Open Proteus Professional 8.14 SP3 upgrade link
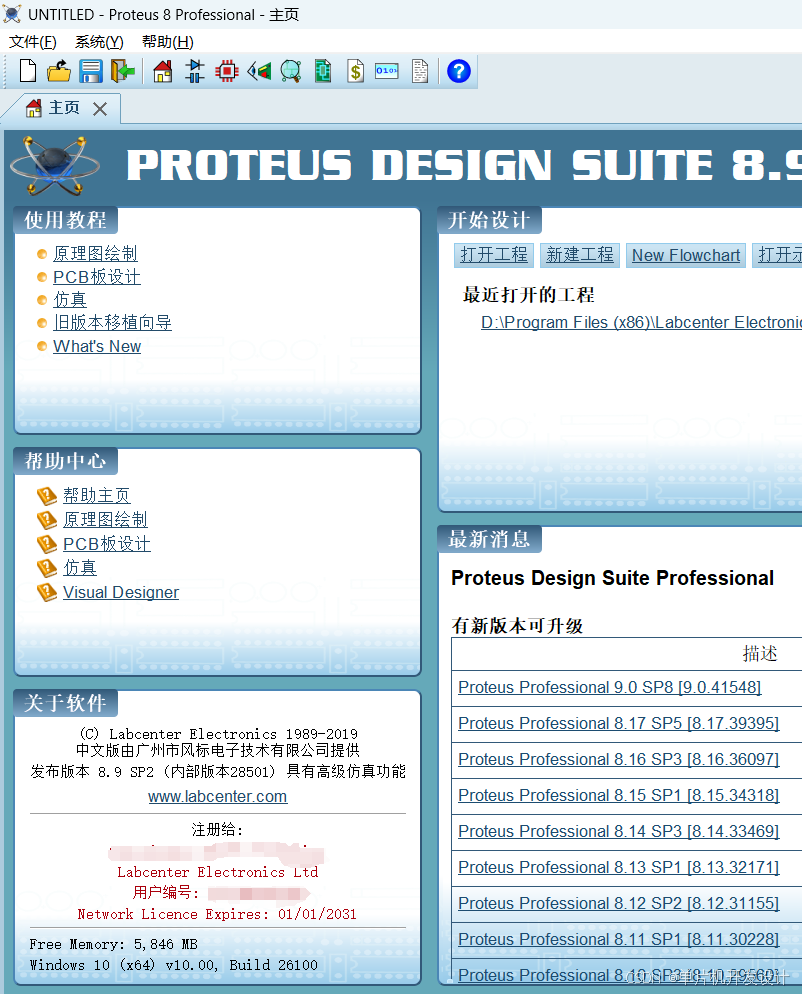Viewport: 802px width, 994px height. point(619,831)
